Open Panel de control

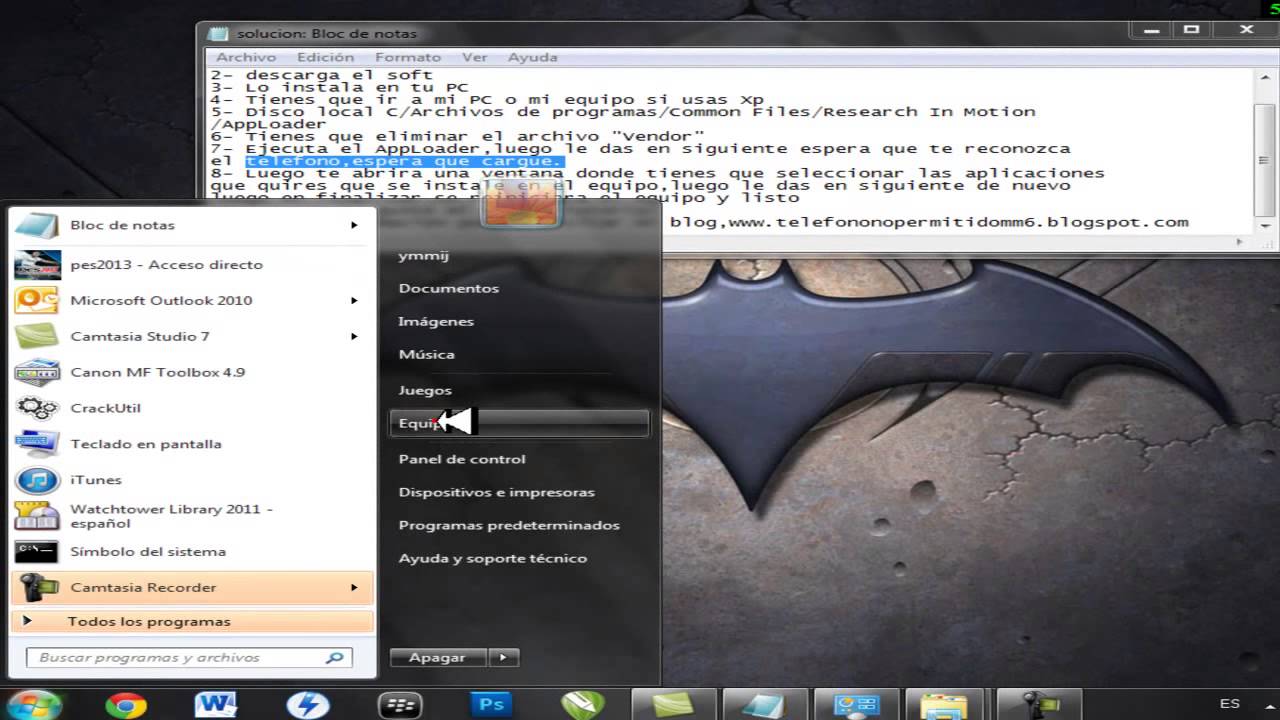point(462,459)
